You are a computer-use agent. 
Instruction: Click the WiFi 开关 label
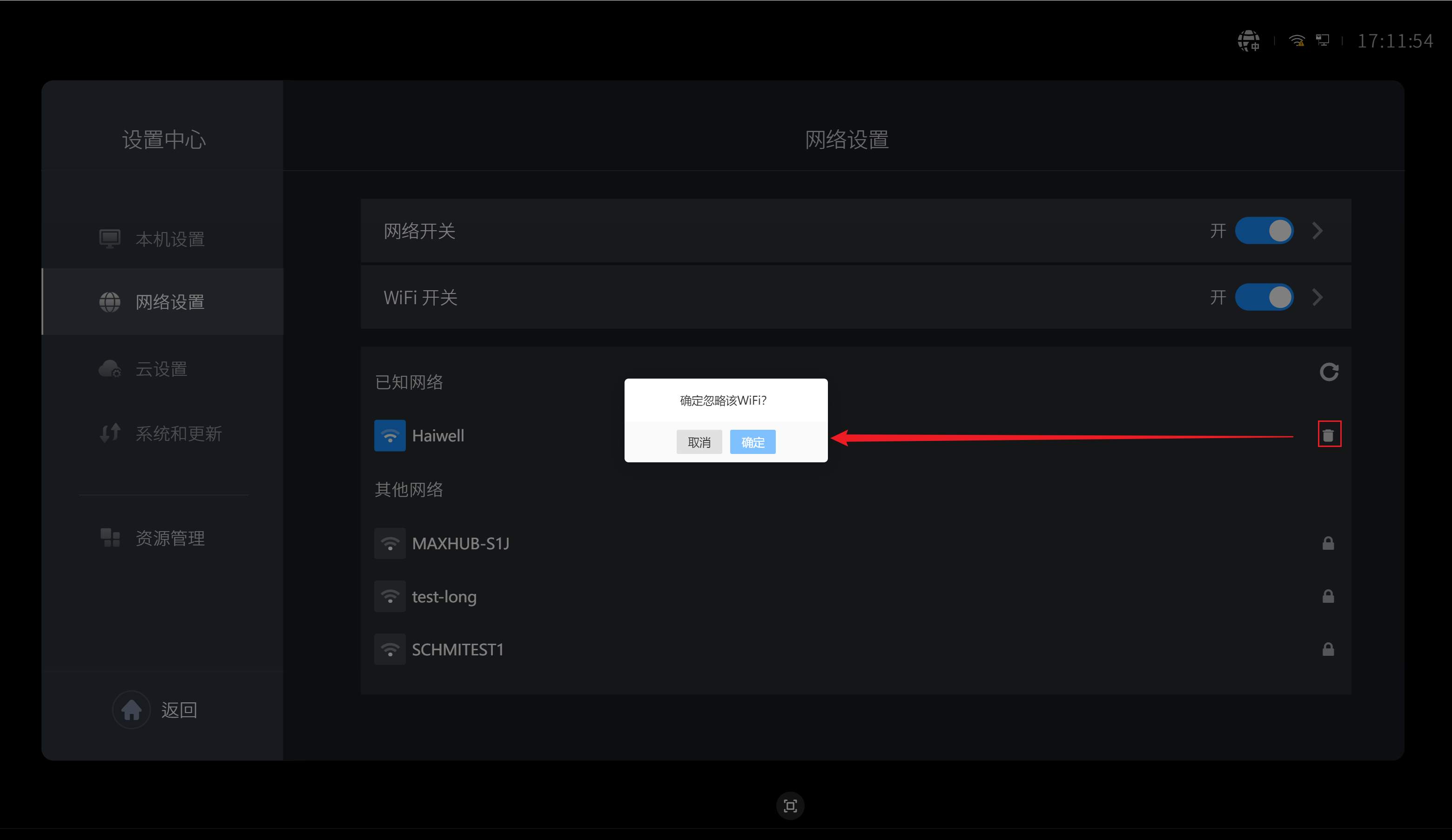coord(421,298)
